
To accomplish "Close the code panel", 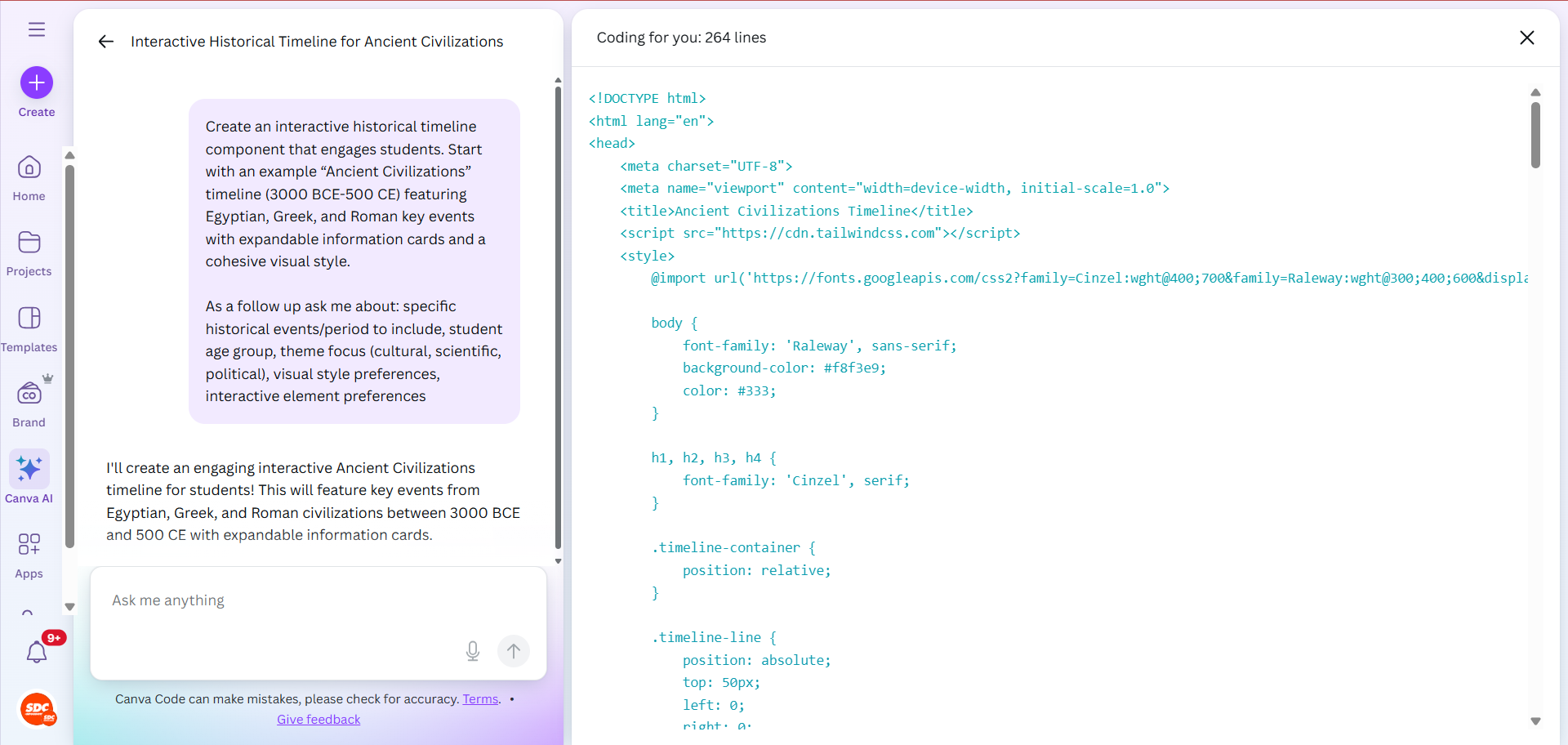I will click(1527, 38).
